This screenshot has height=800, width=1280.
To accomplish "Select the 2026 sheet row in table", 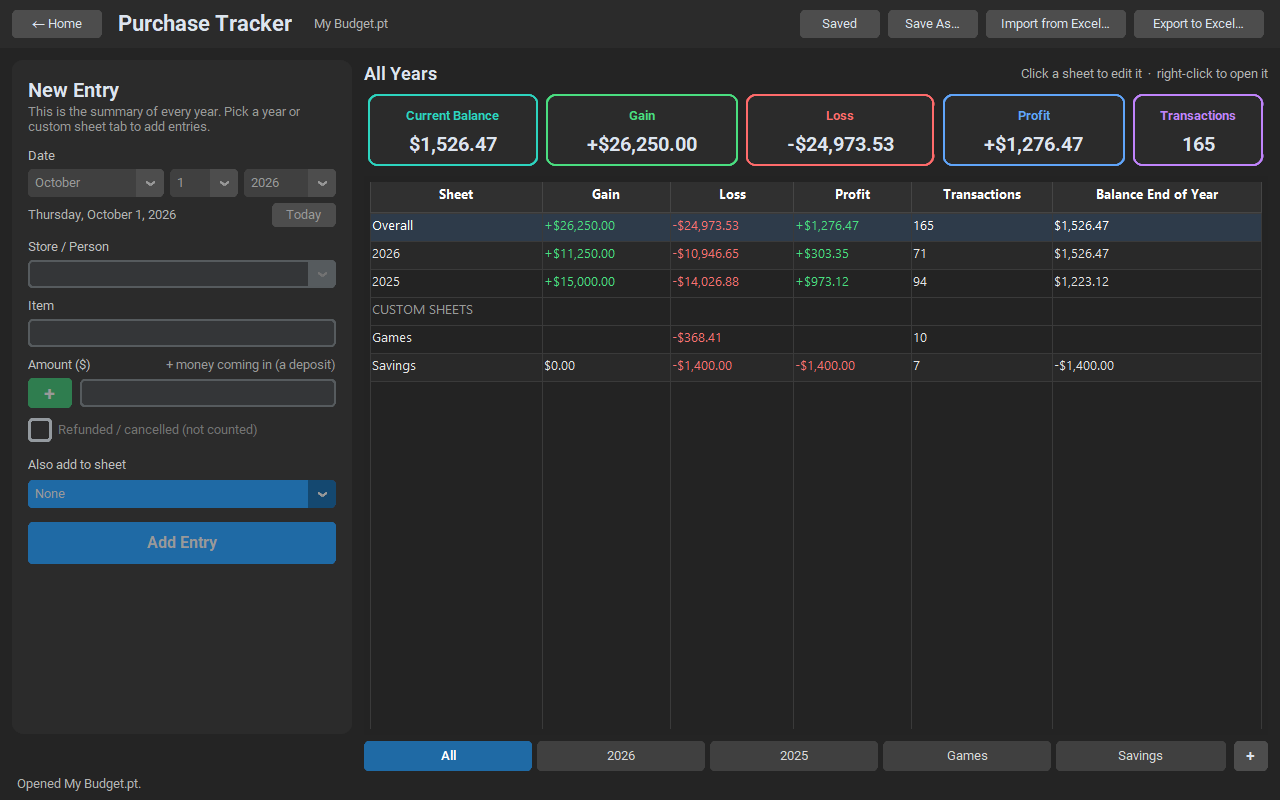I will click(x=816, y=254).
